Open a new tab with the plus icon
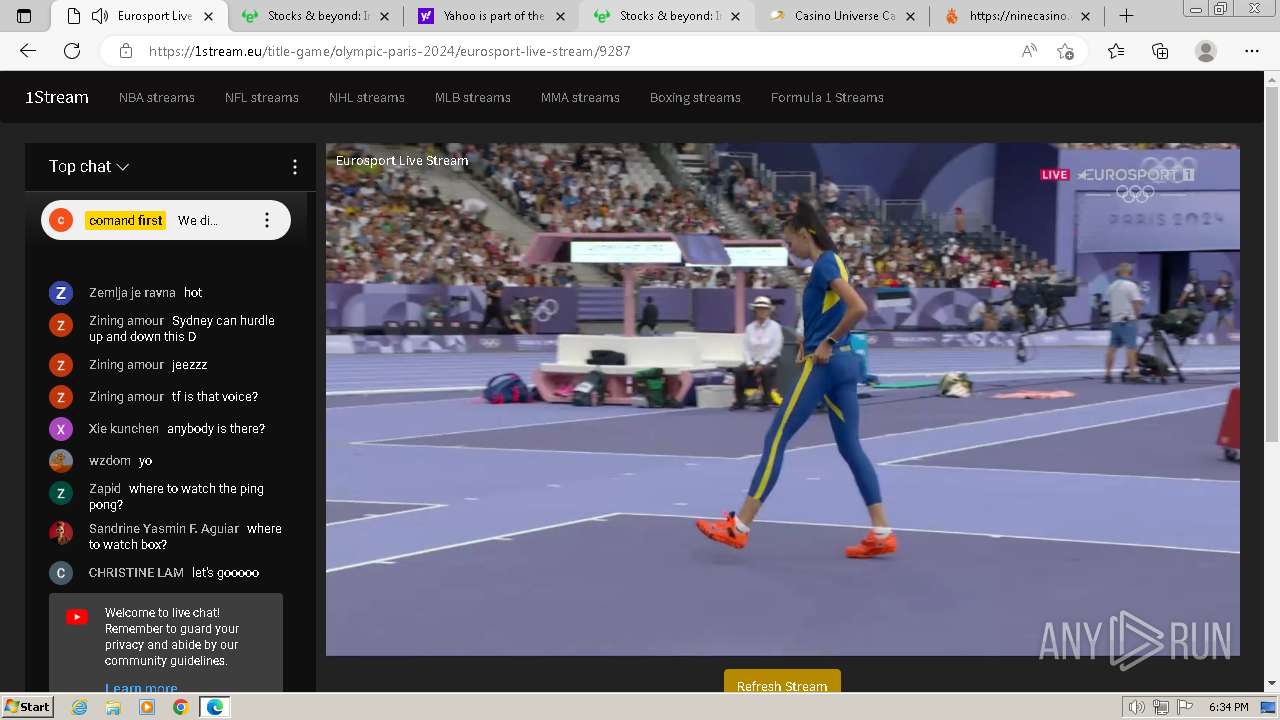 point(1126,16)
